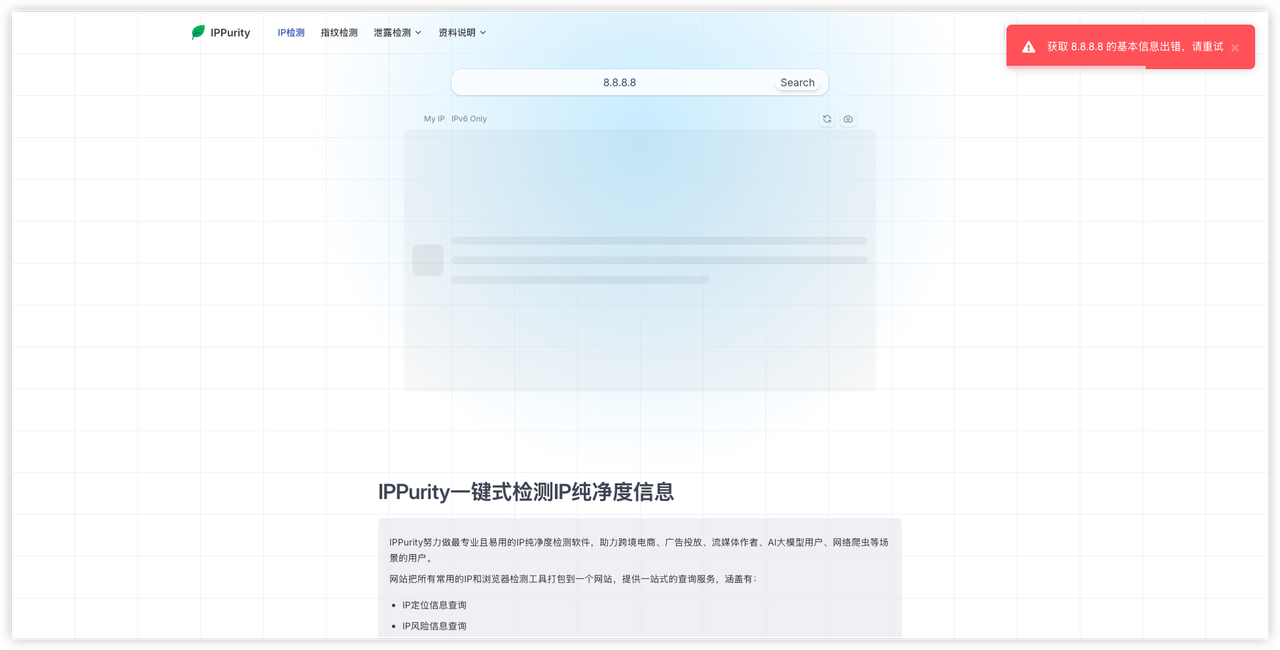1280x650 pixels.
Task: Click the error message text in the toast
Action: pos(1135,47)
